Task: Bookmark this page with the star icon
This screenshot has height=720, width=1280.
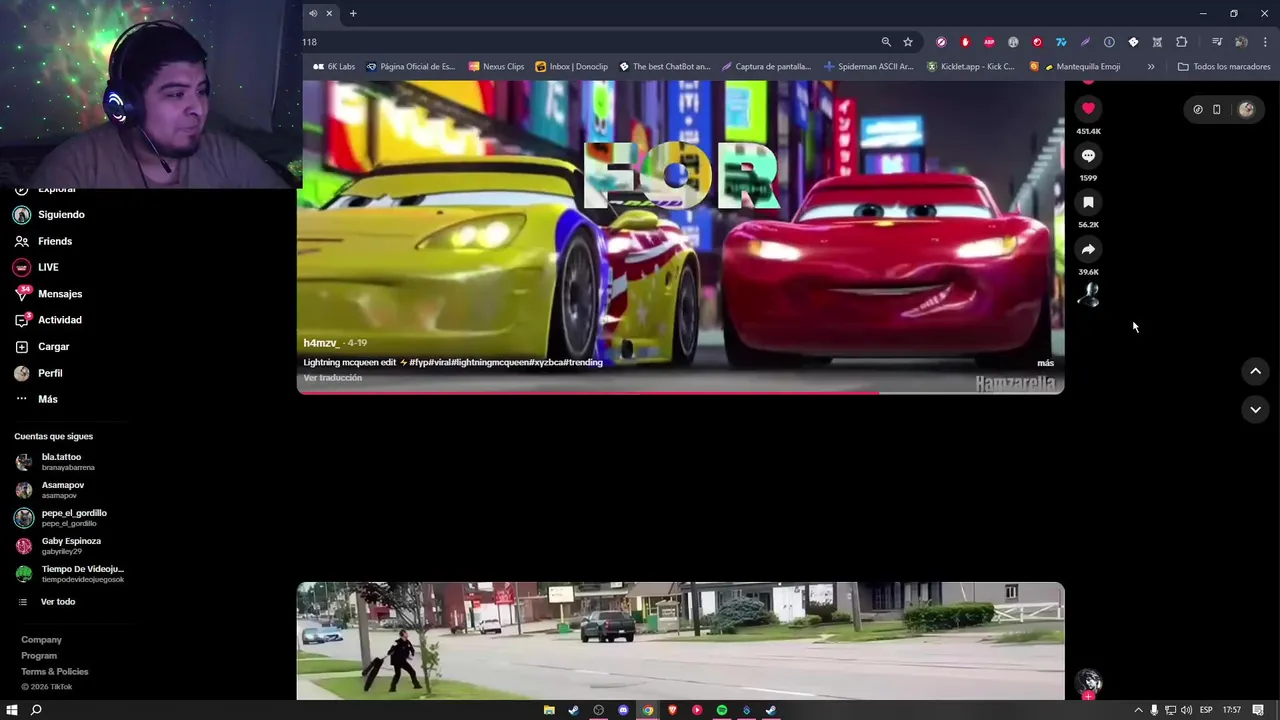Action: pyautogui.click(x=908, y=42)
